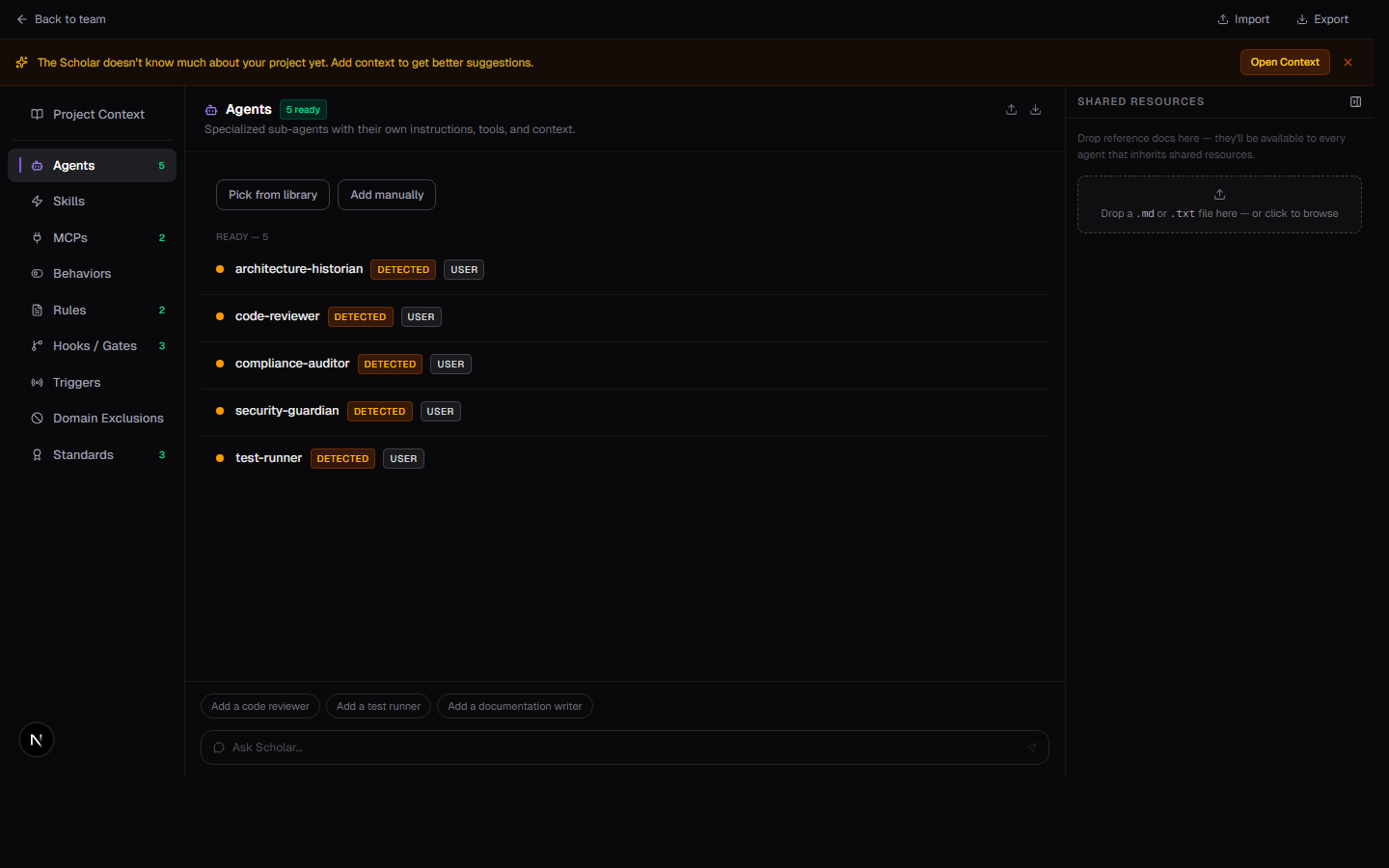This screenshot has width=1389, height=868.
Task: Click the chat bubble icon in Ask Scholar
Action: [219, 747]
